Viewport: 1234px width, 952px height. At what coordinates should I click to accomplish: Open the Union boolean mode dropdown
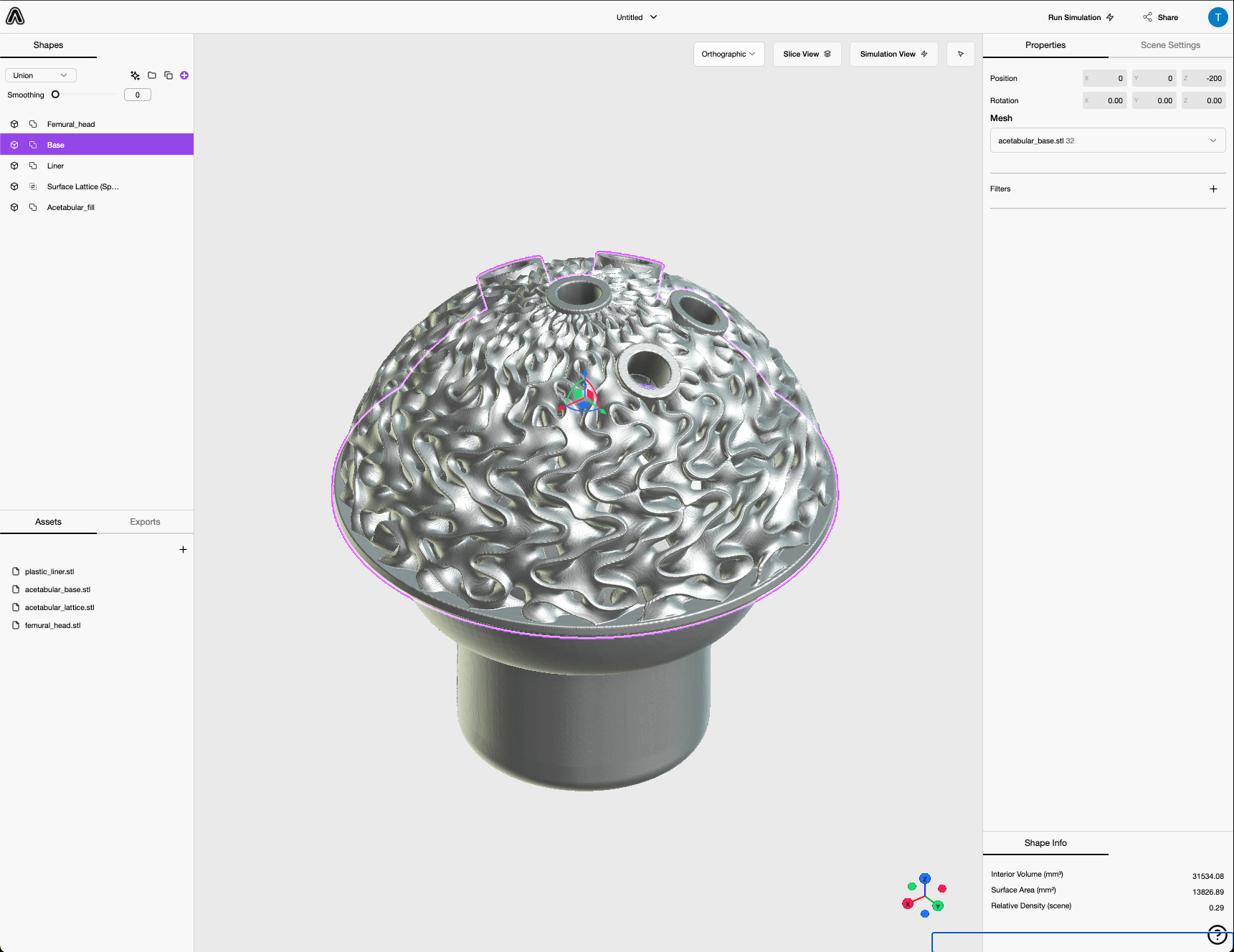click(41, 75)
